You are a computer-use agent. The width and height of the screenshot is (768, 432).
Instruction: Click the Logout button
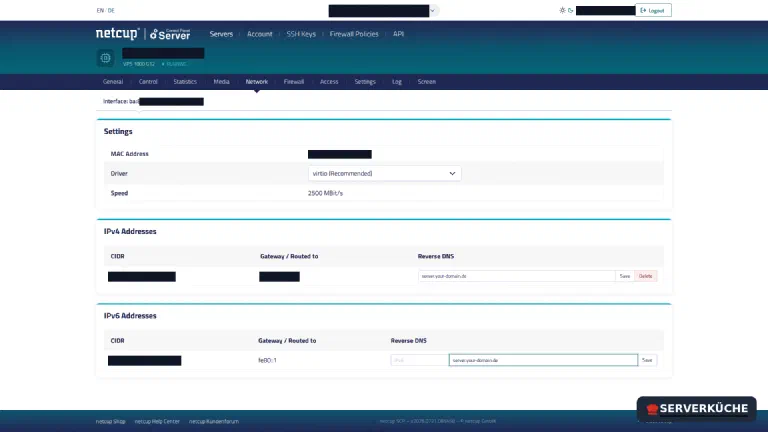pyautogui.click(x=653, y=10)
